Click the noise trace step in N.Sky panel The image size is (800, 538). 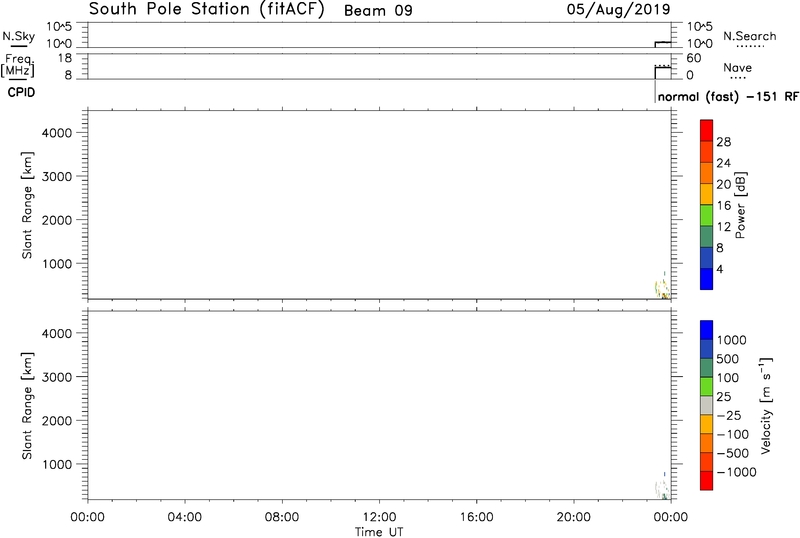click(x=662, y=44)
